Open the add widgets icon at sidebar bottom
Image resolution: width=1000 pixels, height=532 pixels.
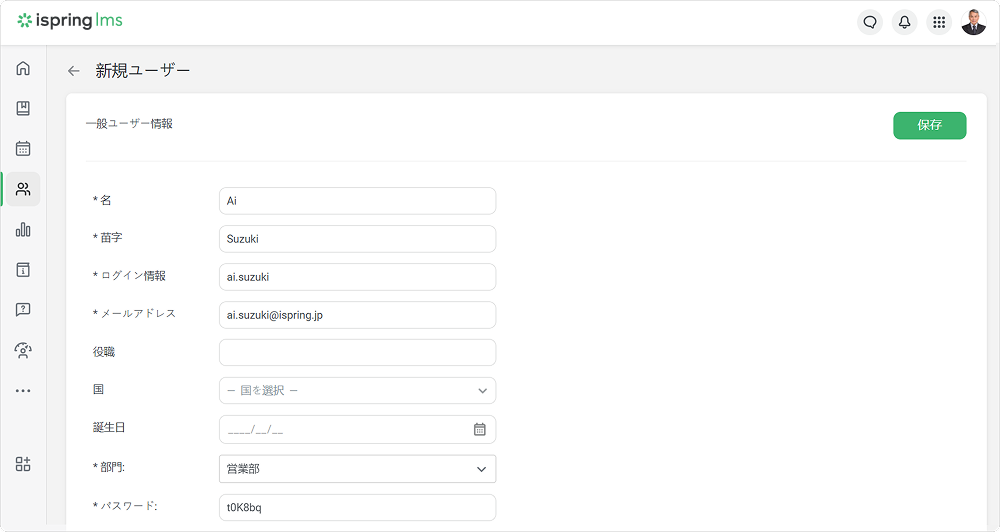[x=23, y=464]
